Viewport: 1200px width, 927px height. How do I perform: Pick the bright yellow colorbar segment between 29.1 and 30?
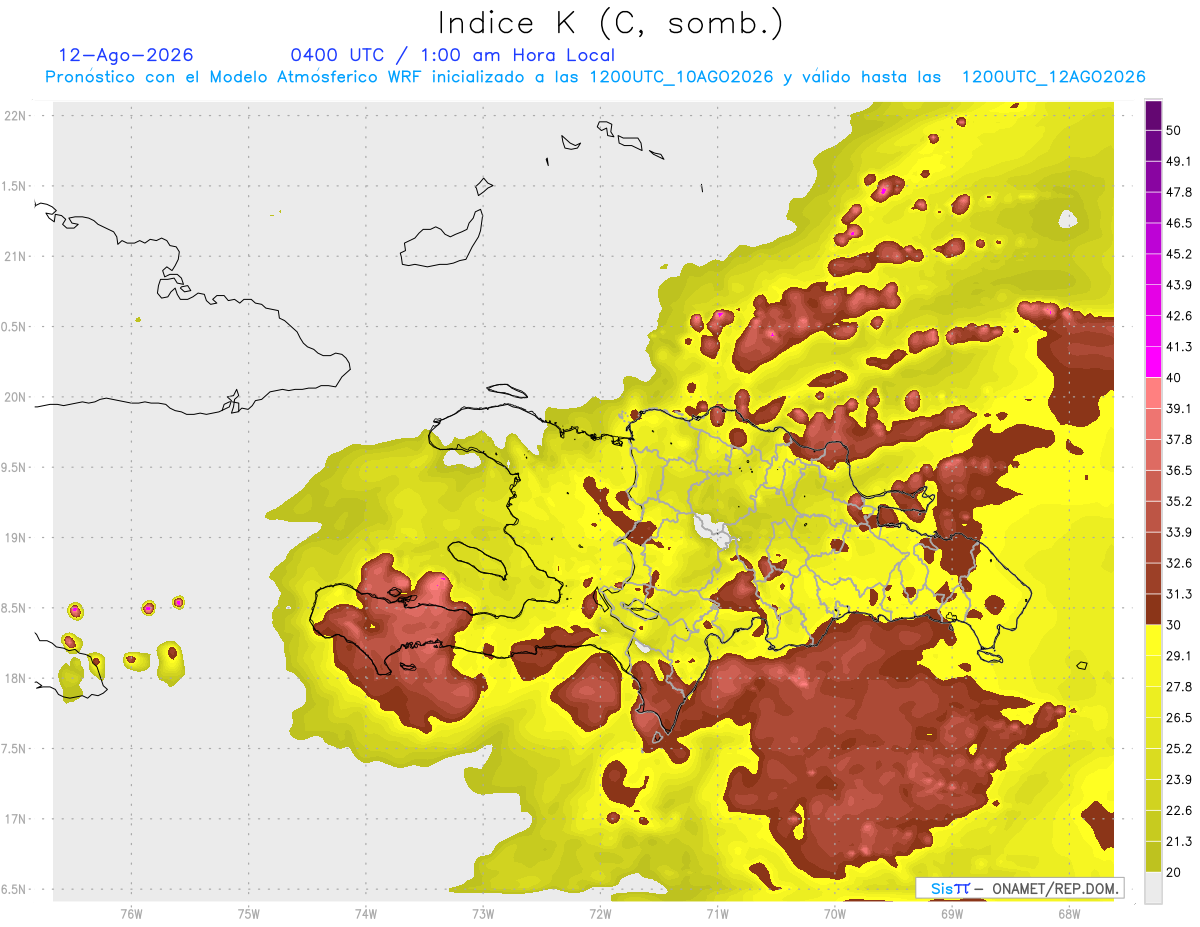tap(1153, 640)
